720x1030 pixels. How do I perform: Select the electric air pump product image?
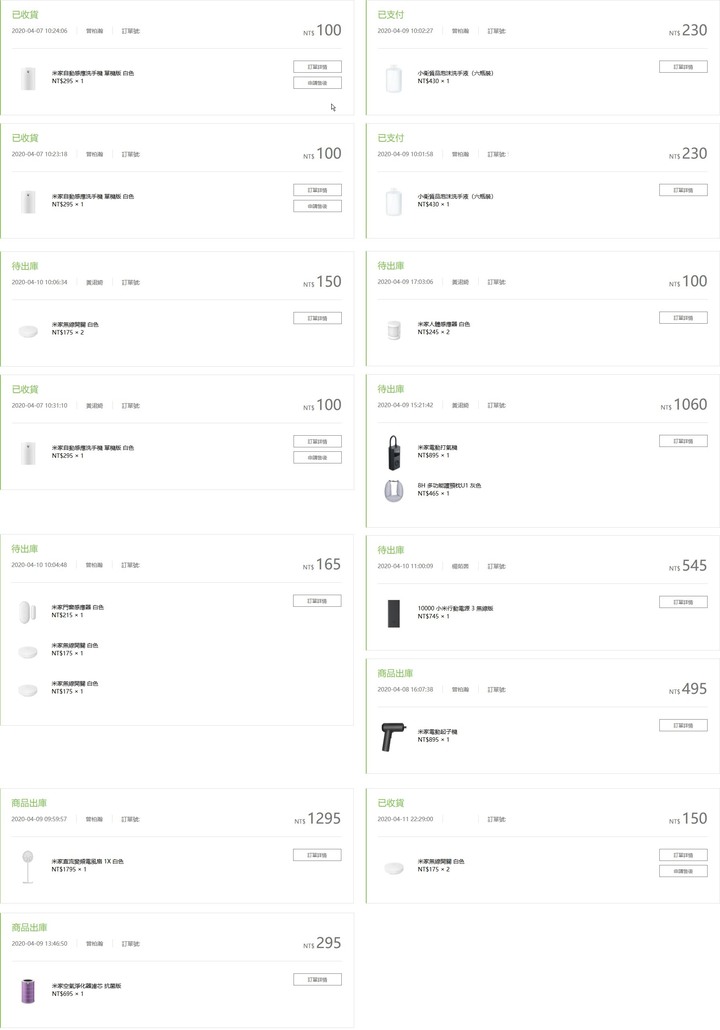point(394,453)
